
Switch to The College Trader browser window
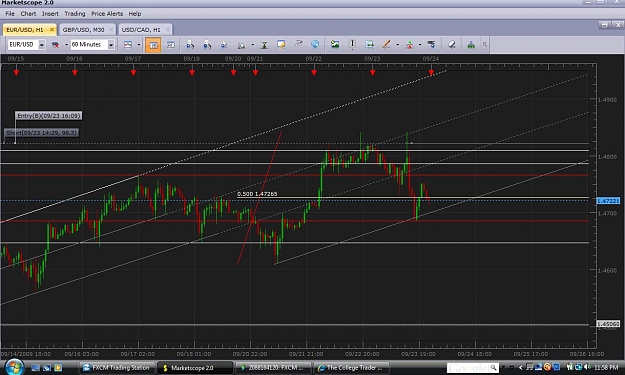[x=351, y=368]
